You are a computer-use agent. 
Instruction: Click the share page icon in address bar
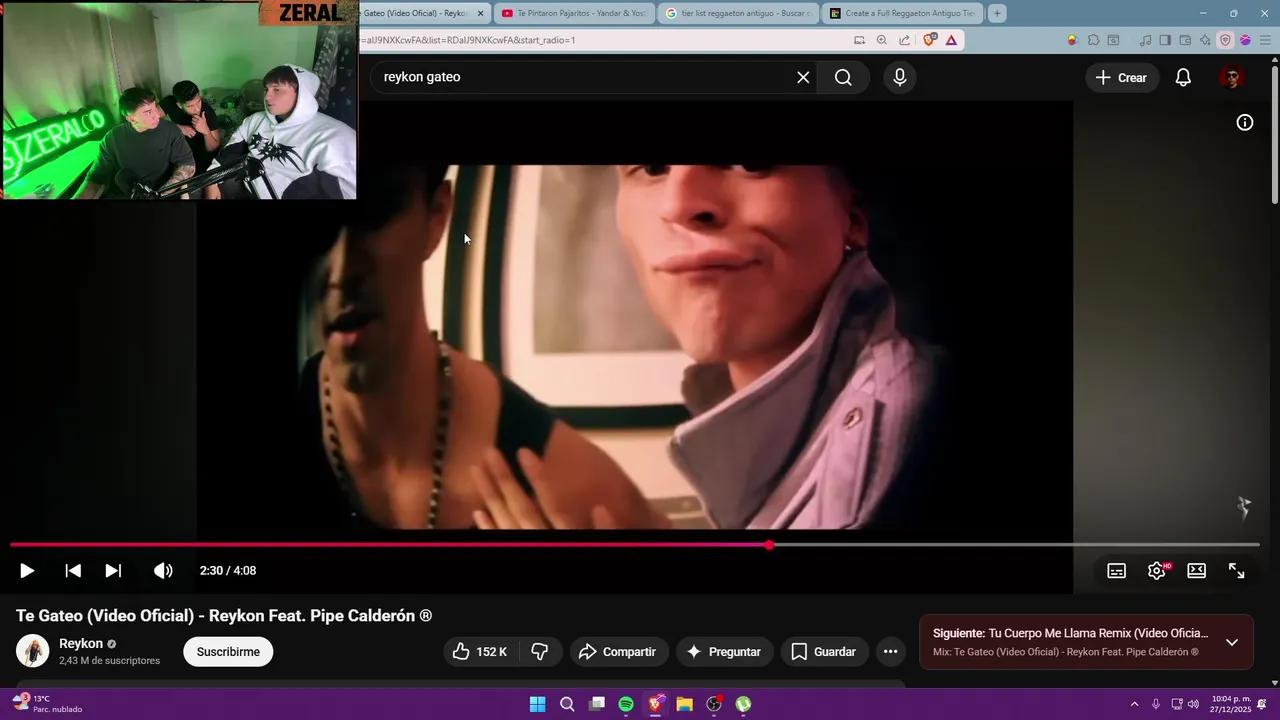point(904,40)
